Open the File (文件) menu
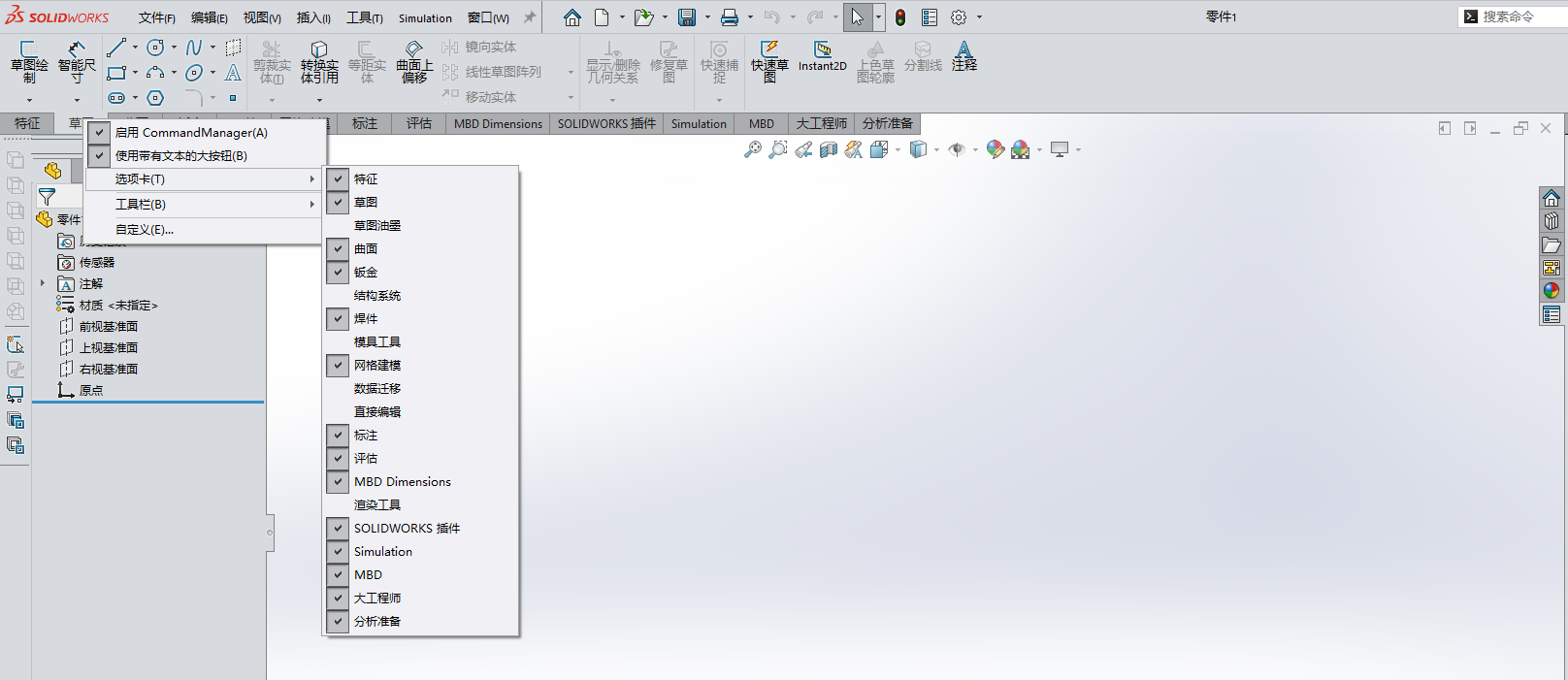The width and height of the screenshot is (1568, 680). pos(156,17)
